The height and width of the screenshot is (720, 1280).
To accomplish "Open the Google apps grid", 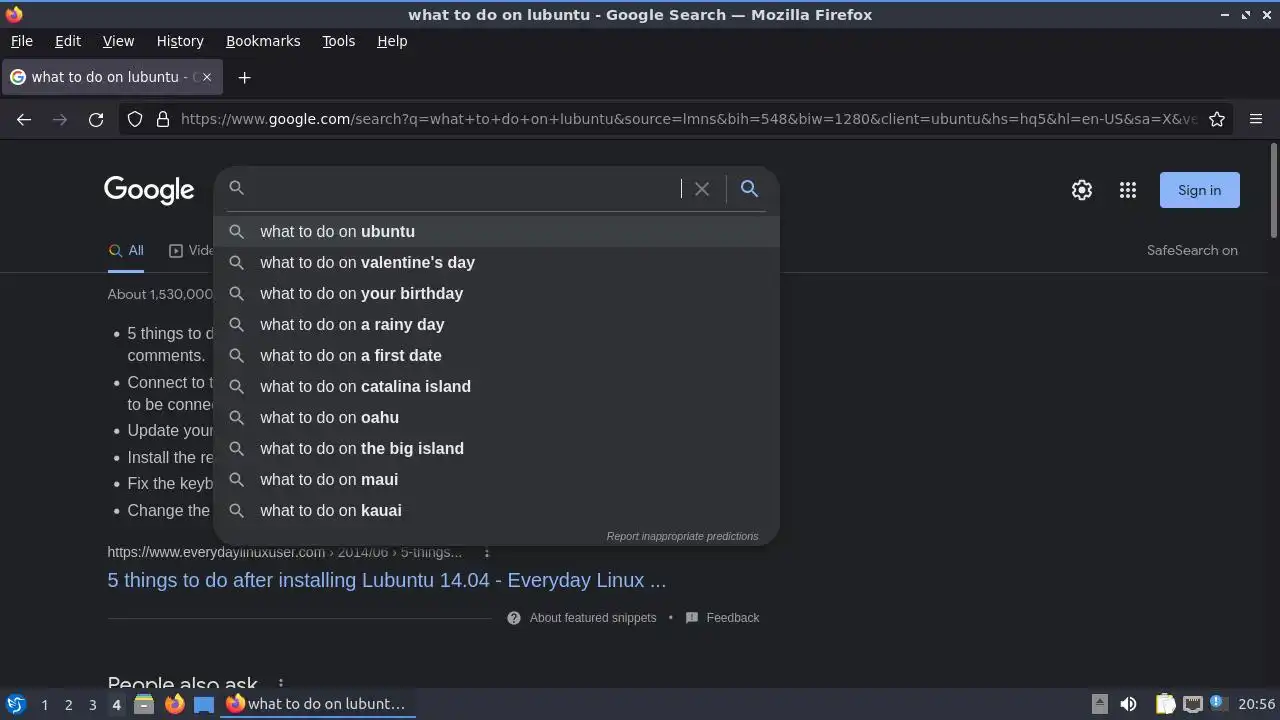I will click(x=1128, y=190).
